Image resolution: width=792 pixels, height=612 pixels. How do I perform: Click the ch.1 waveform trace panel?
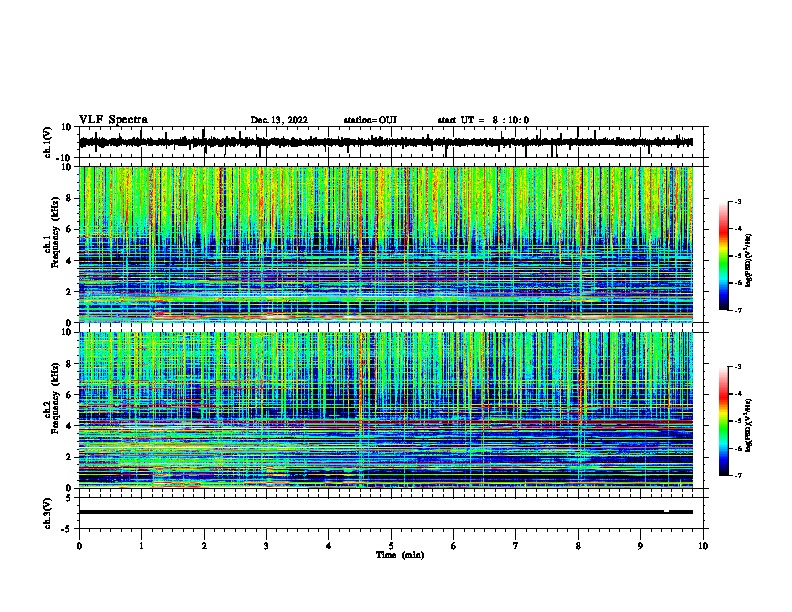click(x=393, y=142)
